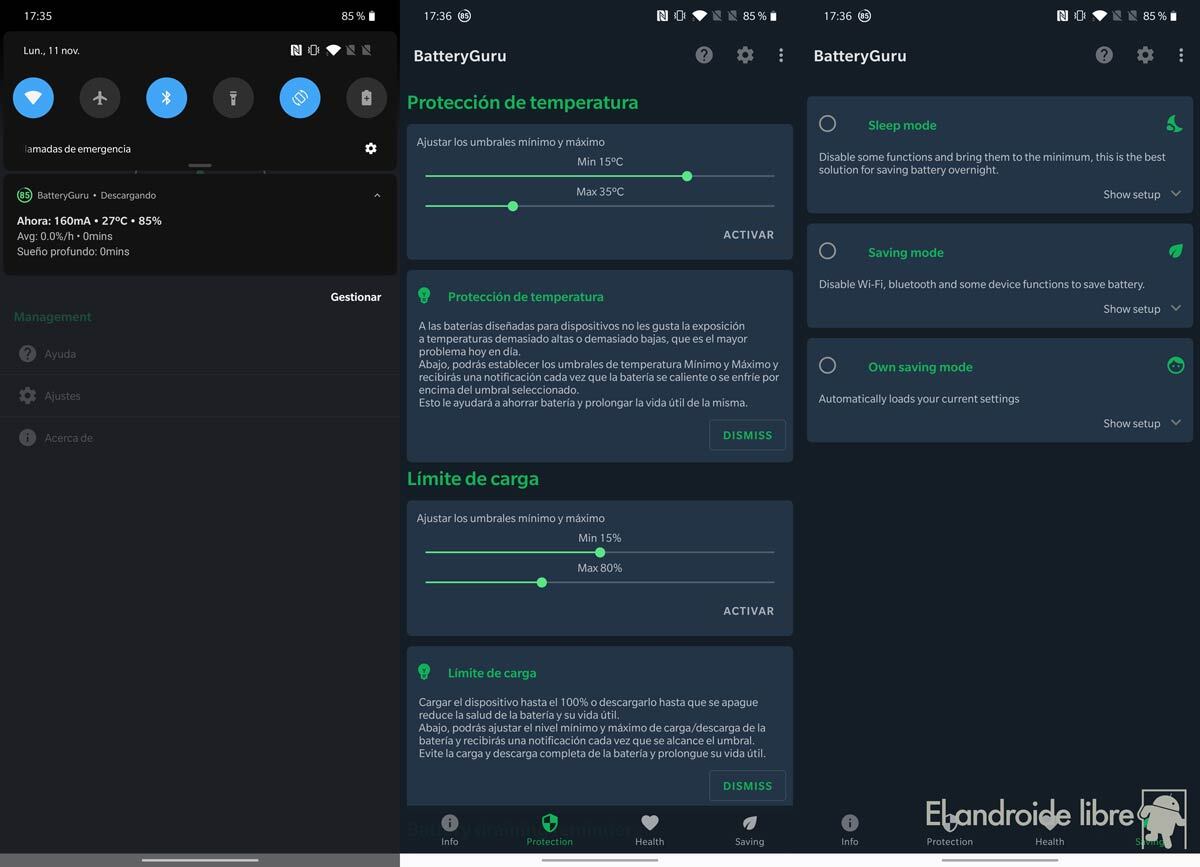Tap the Own saving mode title text
The height and width of the screenshot is (867, 1200).
[920, 367]
